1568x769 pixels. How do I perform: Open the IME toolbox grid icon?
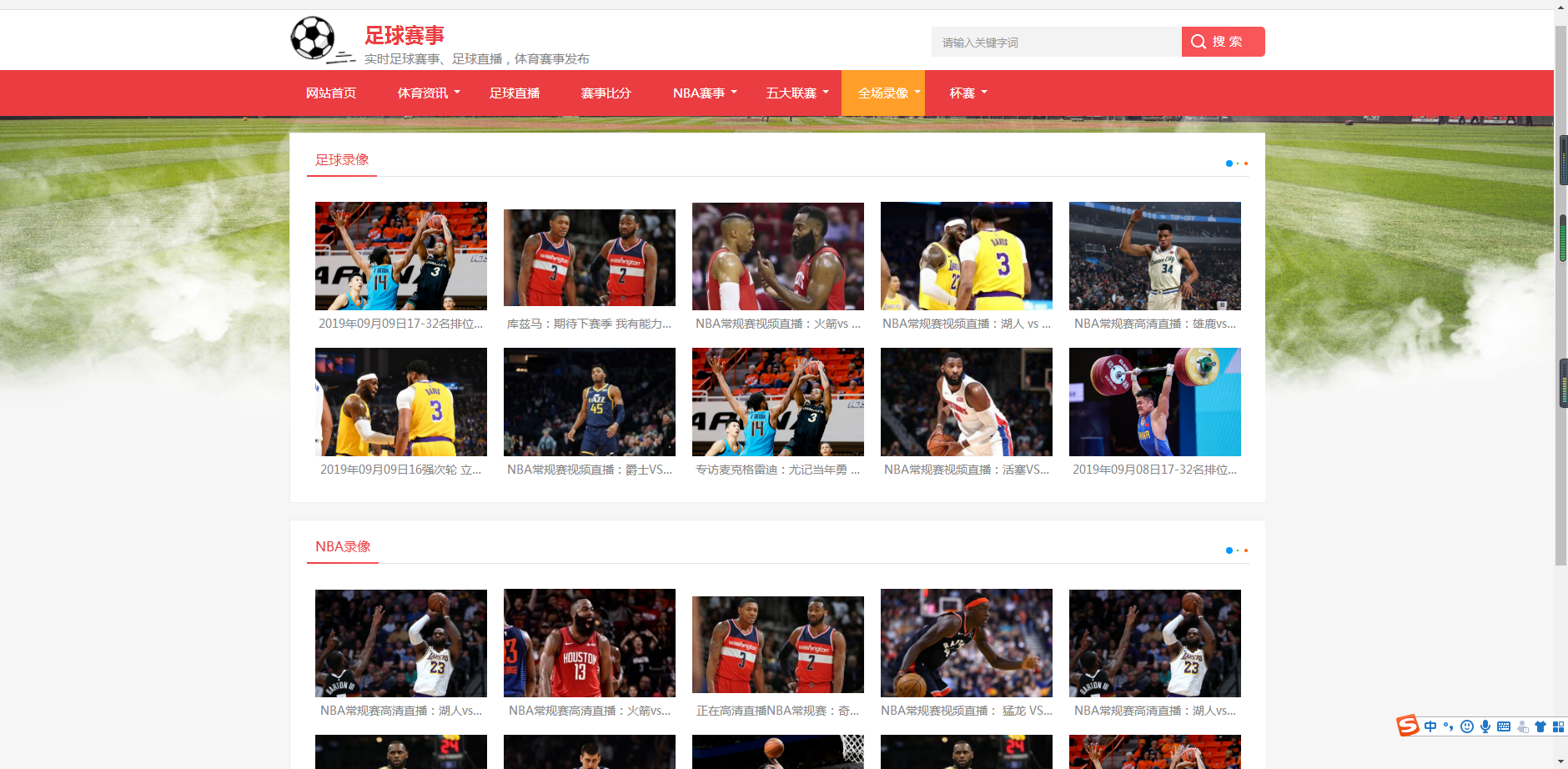[1558, 726]
